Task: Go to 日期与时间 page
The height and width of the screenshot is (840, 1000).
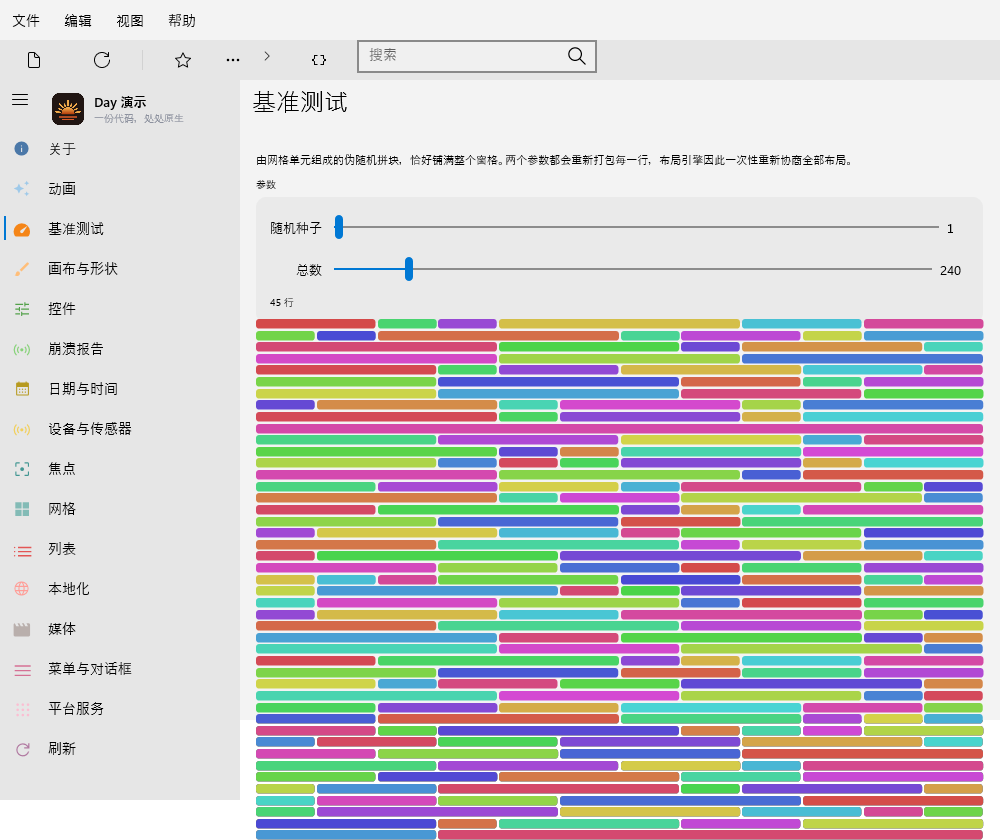Action: click(x=121, y=389)
